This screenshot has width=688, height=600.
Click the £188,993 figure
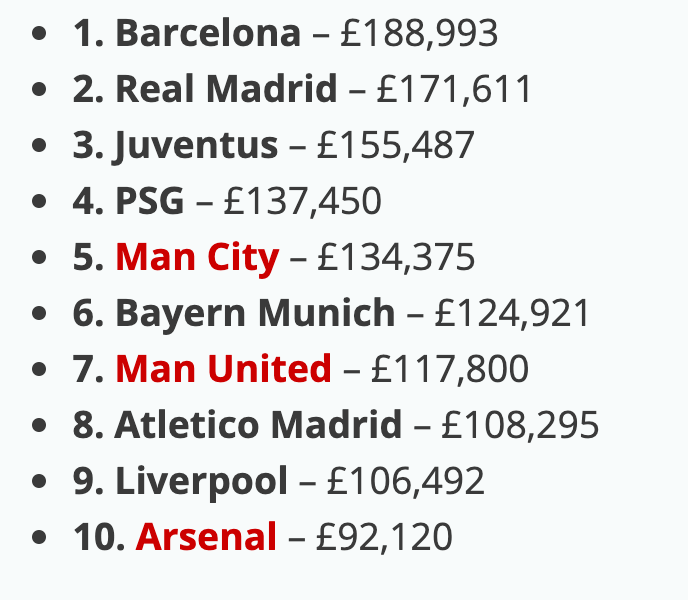coord(419,34)
